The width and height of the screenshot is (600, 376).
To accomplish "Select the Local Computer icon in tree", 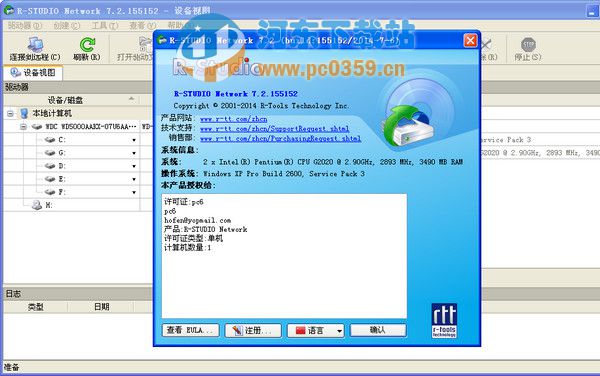I will pos(24,113).
